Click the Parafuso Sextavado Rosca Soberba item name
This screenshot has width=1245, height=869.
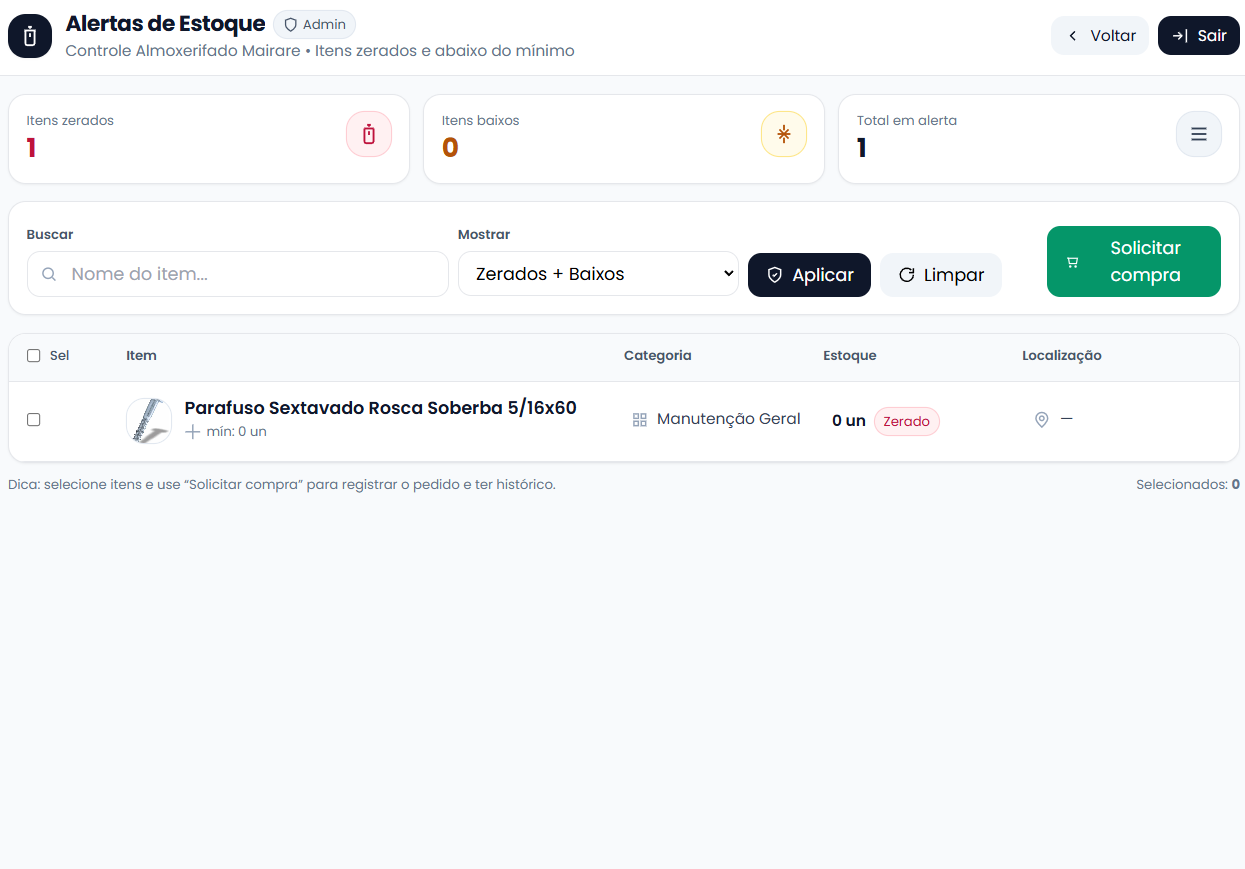(x=380, y=408)
